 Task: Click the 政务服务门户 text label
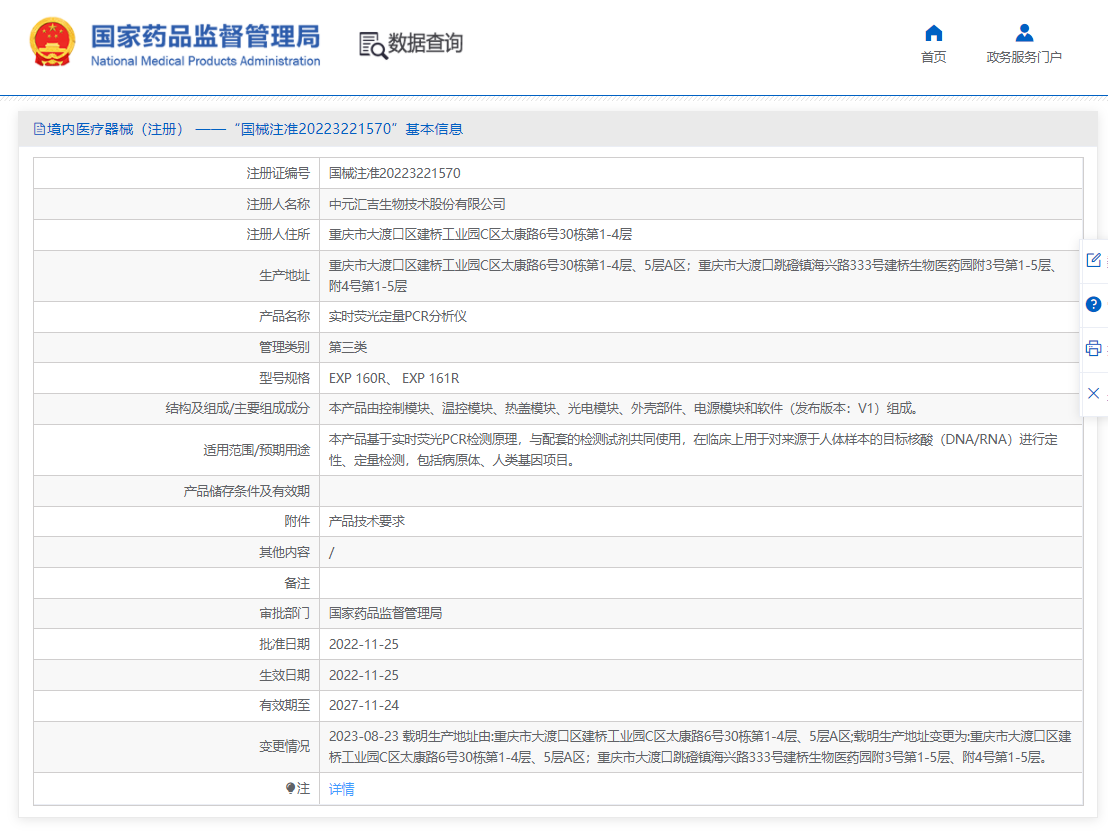pos(1024,57)
